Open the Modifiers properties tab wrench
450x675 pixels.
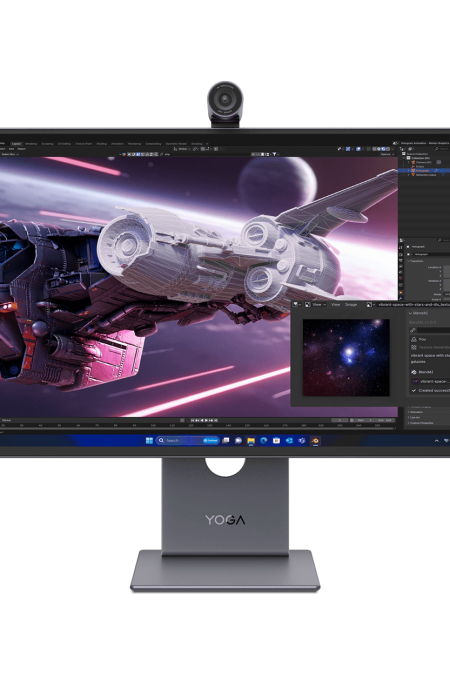[401, 298]
